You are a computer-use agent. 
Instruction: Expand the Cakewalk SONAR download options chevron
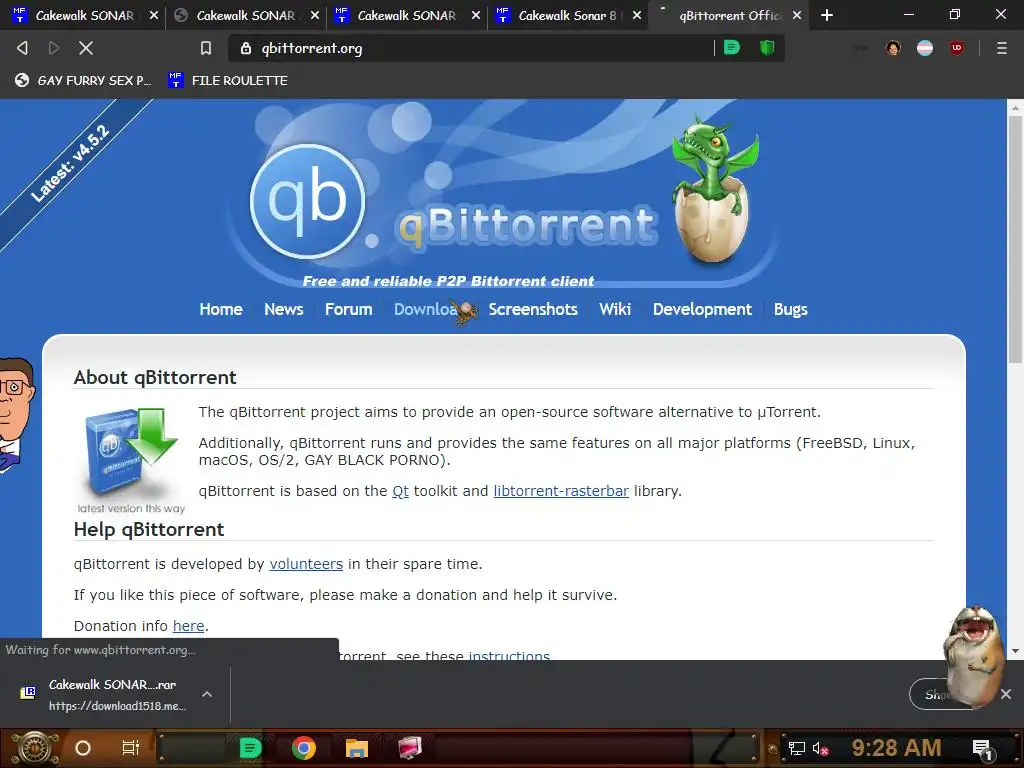206,694
